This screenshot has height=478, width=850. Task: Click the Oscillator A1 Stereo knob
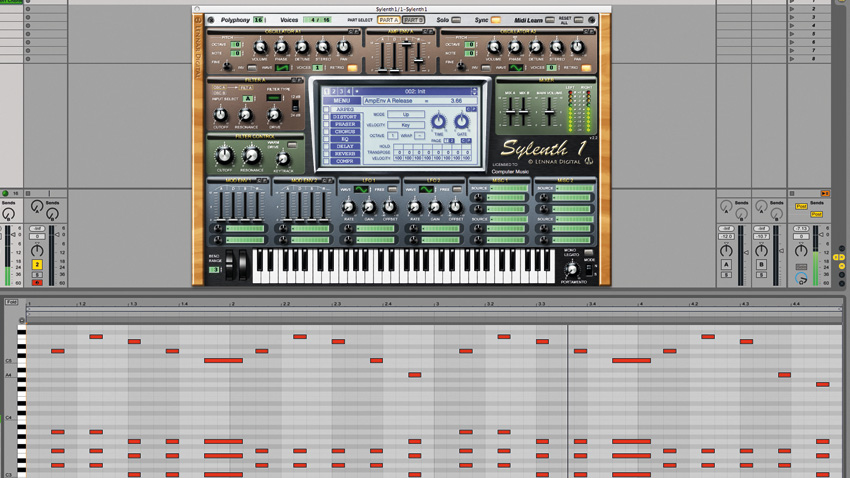point(323,47)
